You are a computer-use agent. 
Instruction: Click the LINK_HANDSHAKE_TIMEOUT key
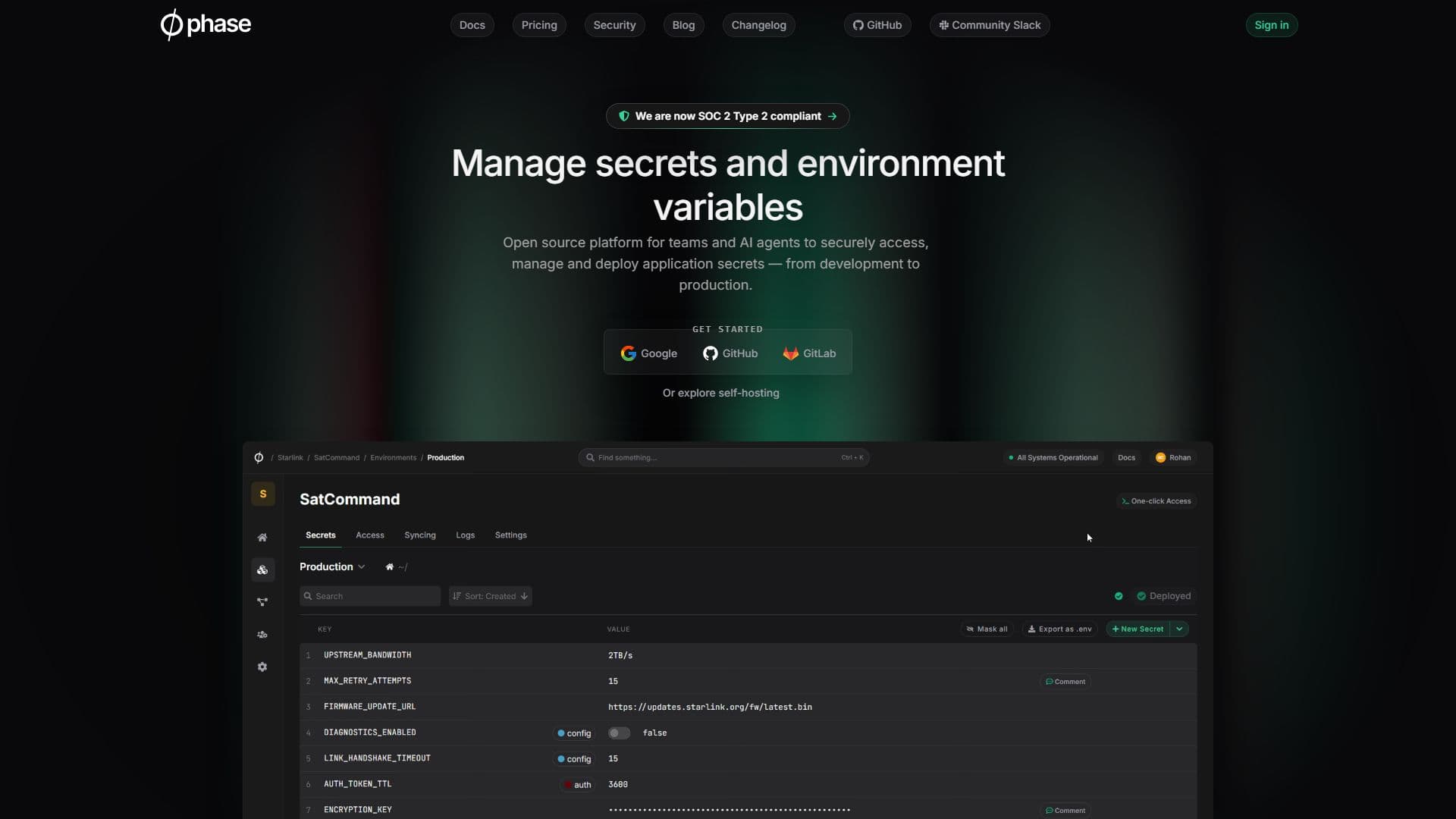377,758
